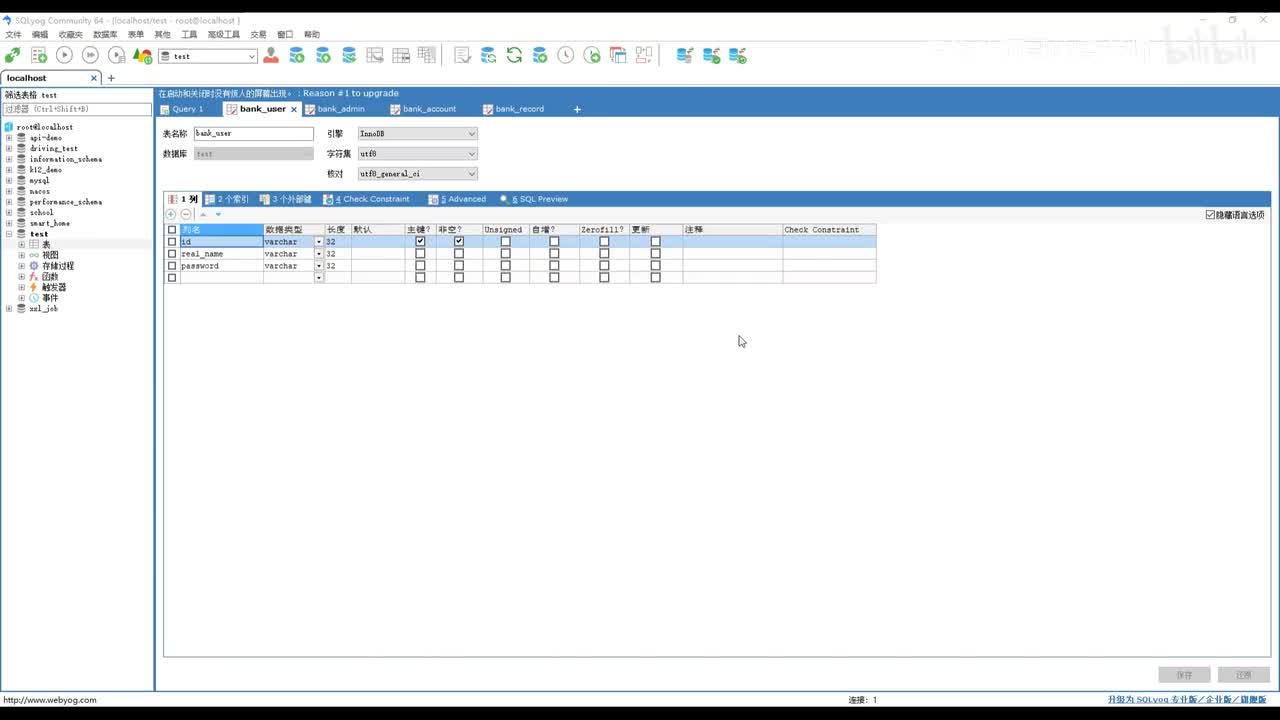Open the 数据库 menu
The height and width of the screenshot is (720, 1280).
[x=105, y=35]
